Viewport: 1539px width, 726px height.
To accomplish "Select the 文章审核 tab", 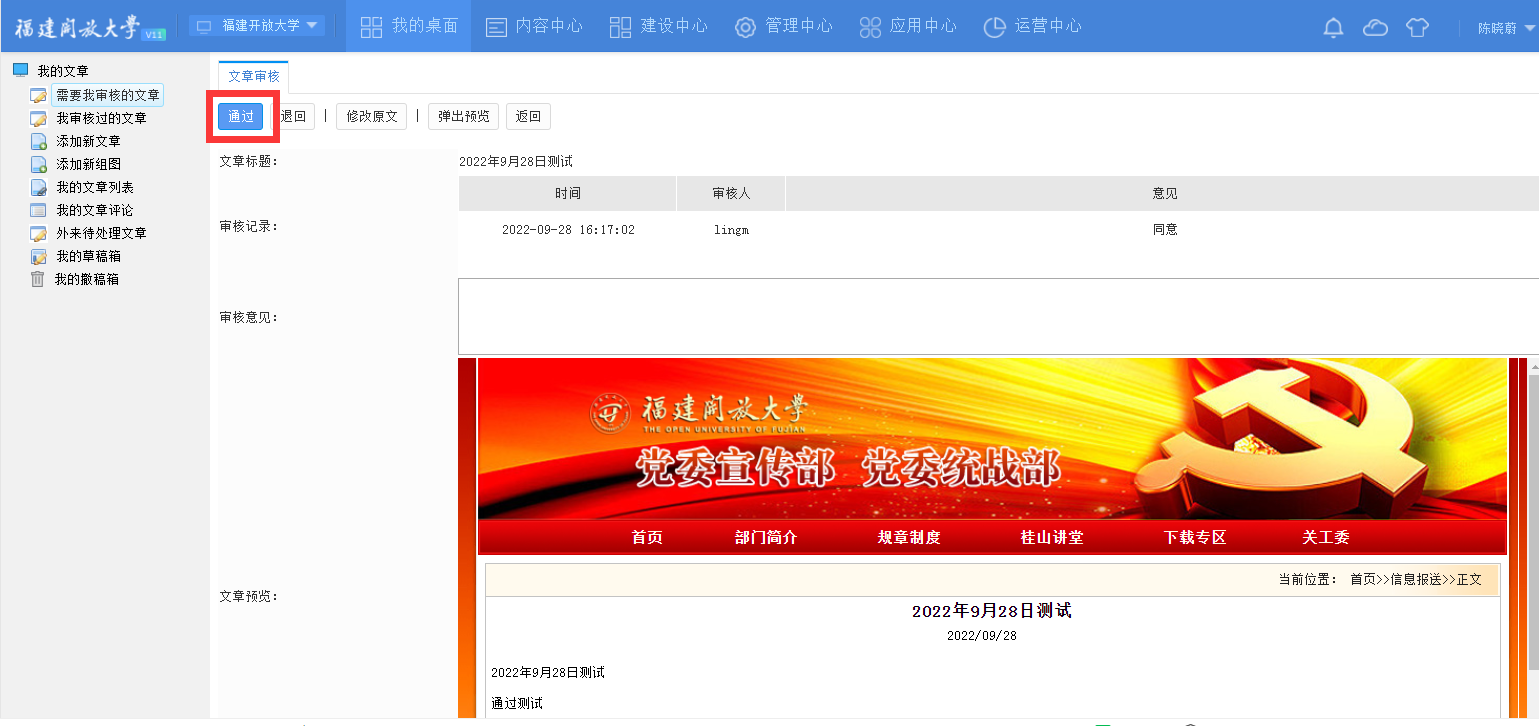I will point(254,76).
